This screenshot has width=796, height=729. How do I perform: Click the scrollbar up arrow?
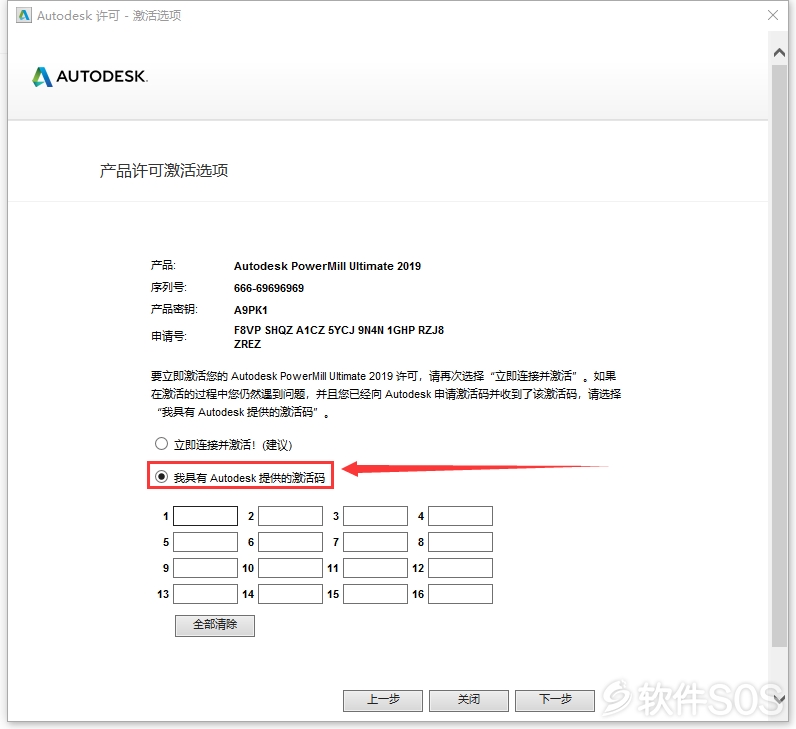click(779, 52)
